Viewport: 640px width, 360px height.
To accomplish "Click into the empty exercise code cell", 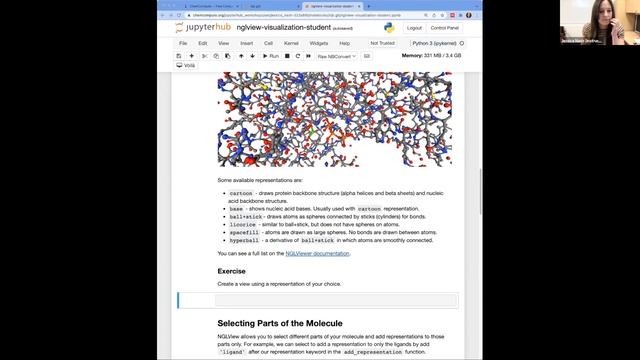I will point(336,300).
